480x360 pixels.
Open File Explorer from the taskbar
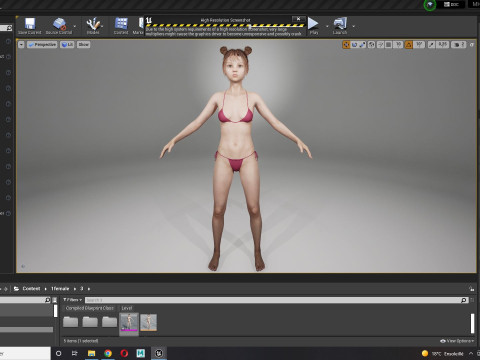91,353
